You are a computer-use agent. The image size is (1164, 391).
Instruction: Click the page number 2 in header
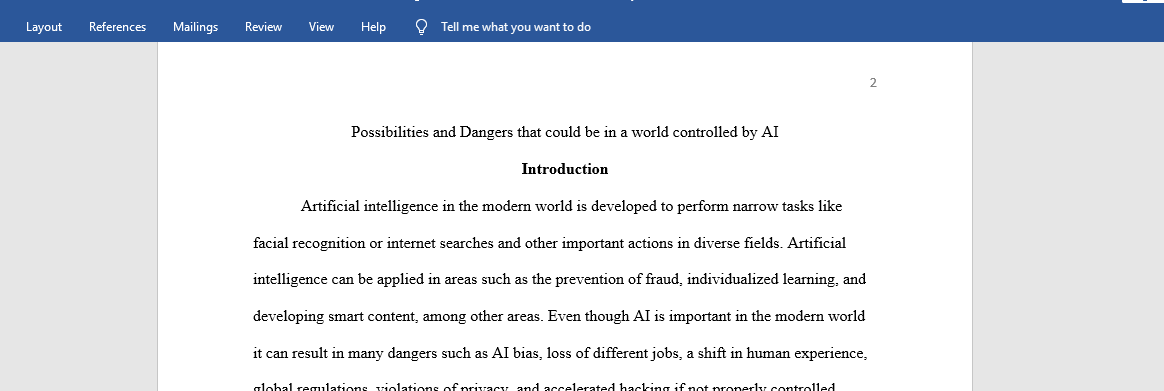click(x=873, y=83)
